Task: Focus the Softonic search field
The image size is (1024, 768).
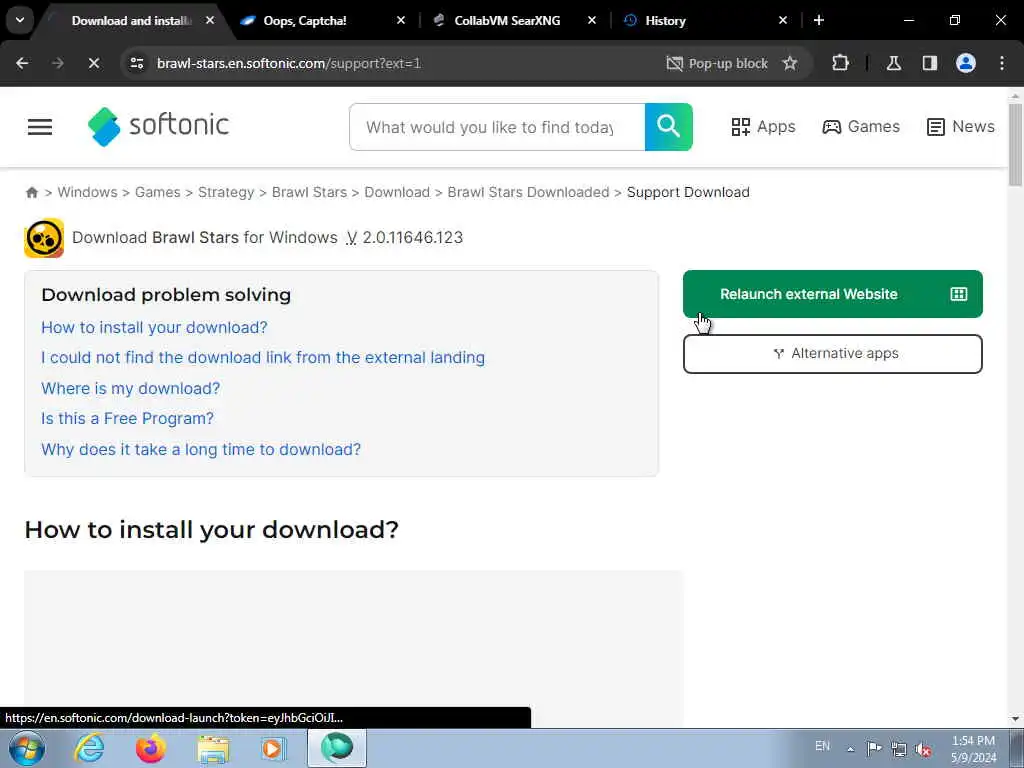Action: (x=497, y=127)
